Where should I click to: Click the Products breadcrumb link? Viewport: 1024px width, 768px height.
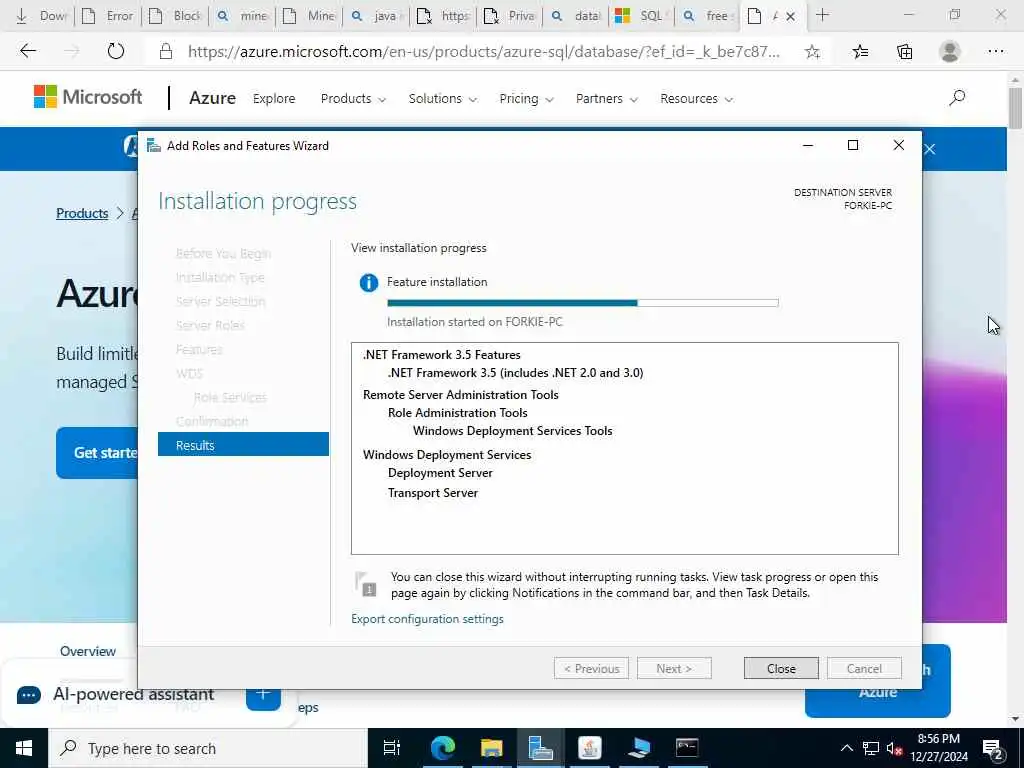click(82, 213)
